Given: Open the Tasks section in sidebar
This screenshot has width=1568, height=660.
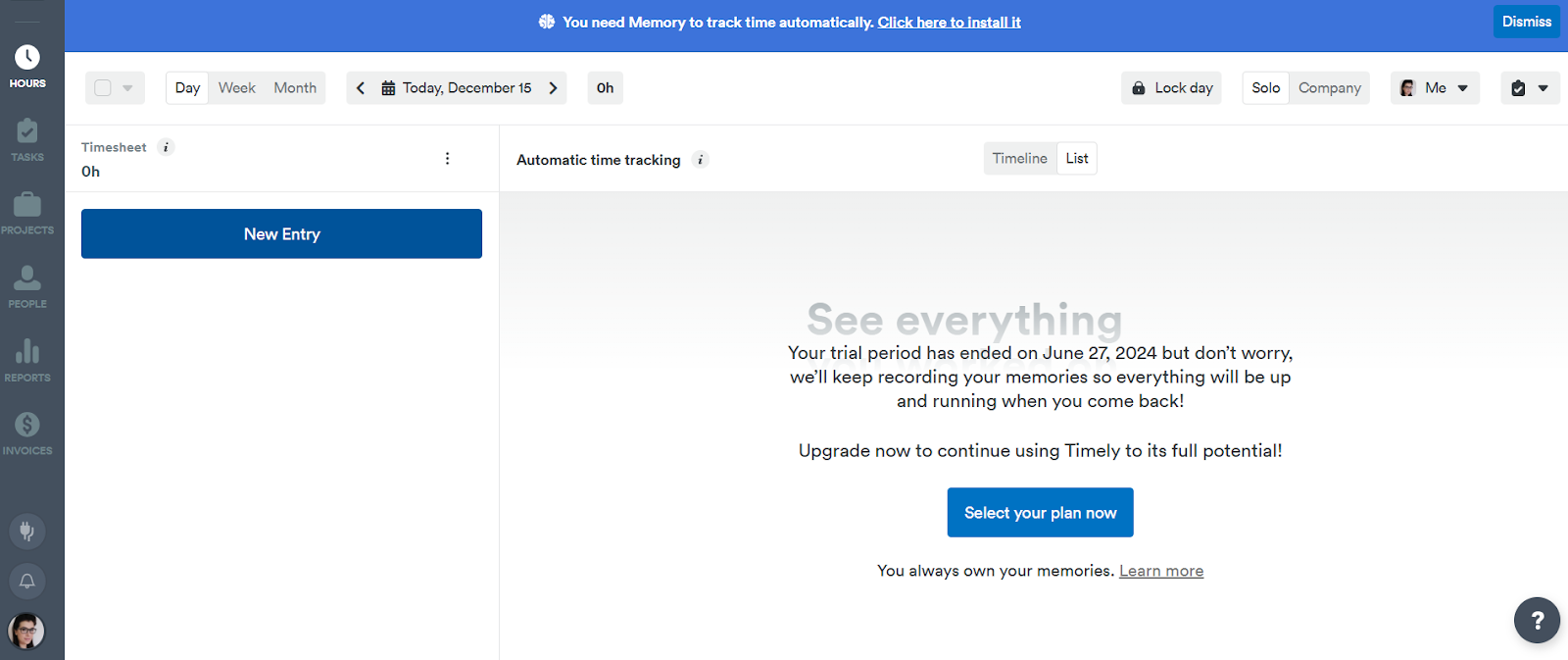Looking at the screenshot, I should [x=27, y=140].
